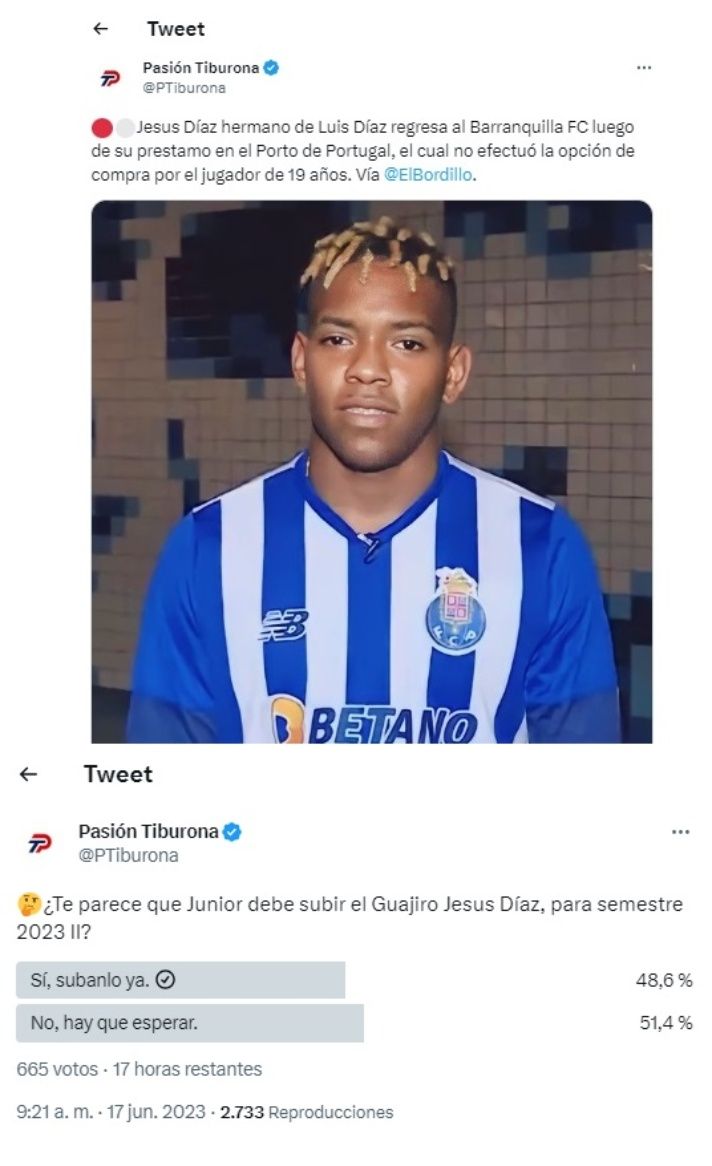
Task: Open the three-dot menu on the poll tweet
Action: point(681,831)
